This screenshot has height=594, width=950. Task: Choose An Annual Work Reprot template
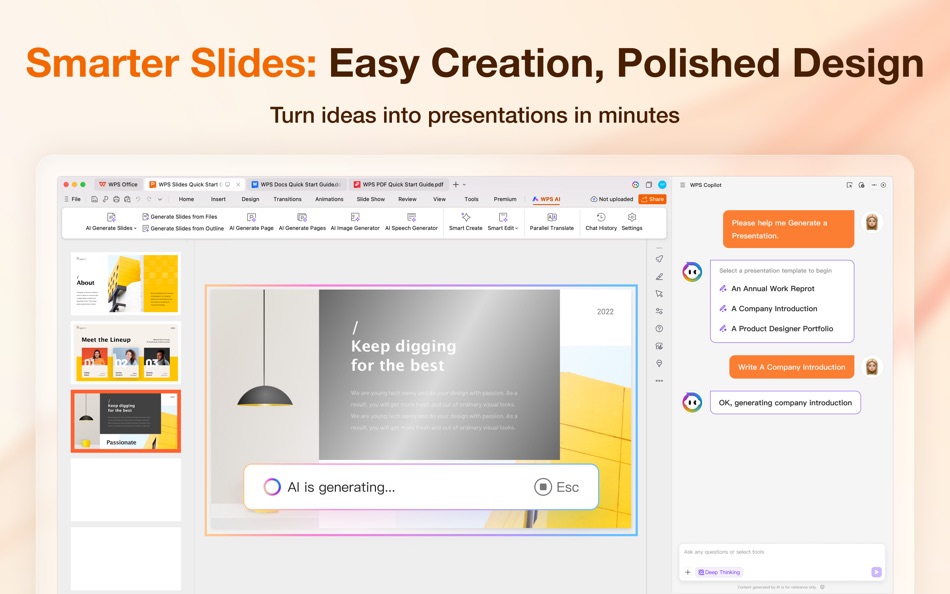(766, 289)
